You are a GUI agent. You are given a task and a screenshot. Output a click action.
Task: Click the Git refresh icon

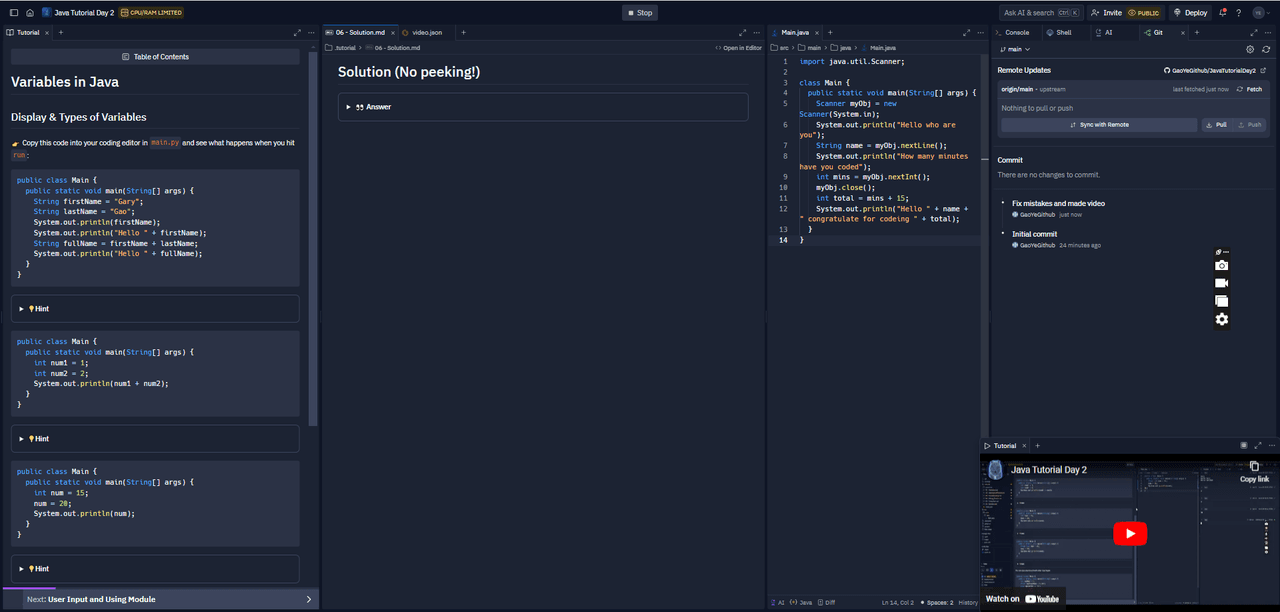[x=1266, y=49]
